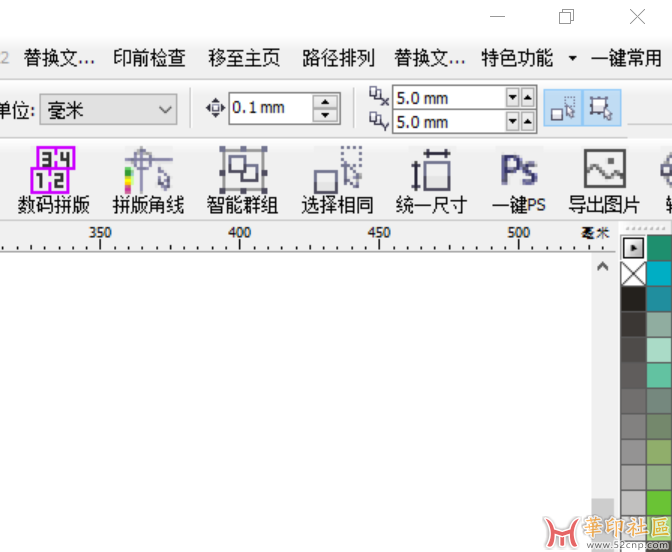This screenshot has height=552, width=672.
Task: Click down arrow of X duplicate distance
Action: (513, 98)
